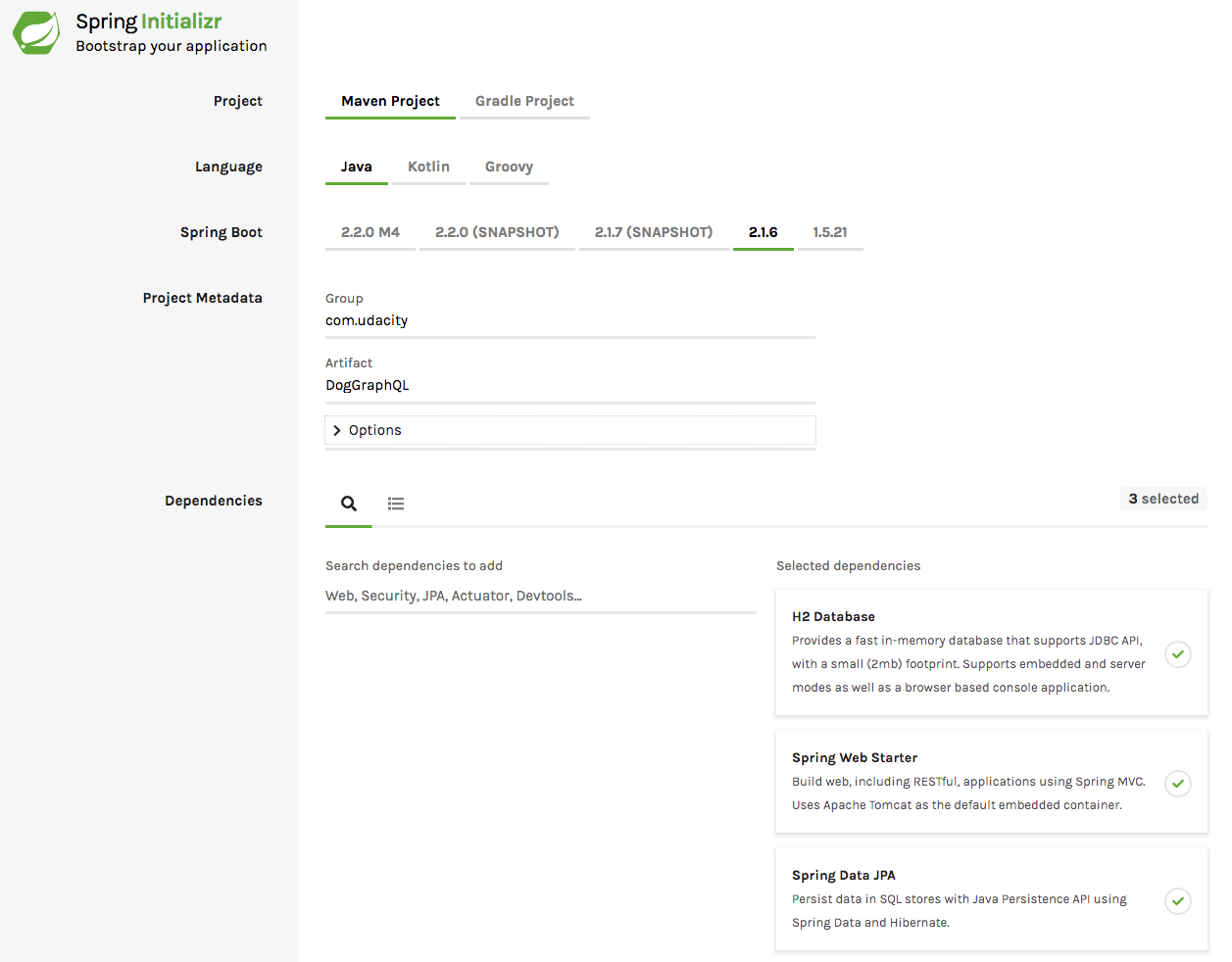
Task: Click the 3 selected badge
Action: [x=1162, y=499]
